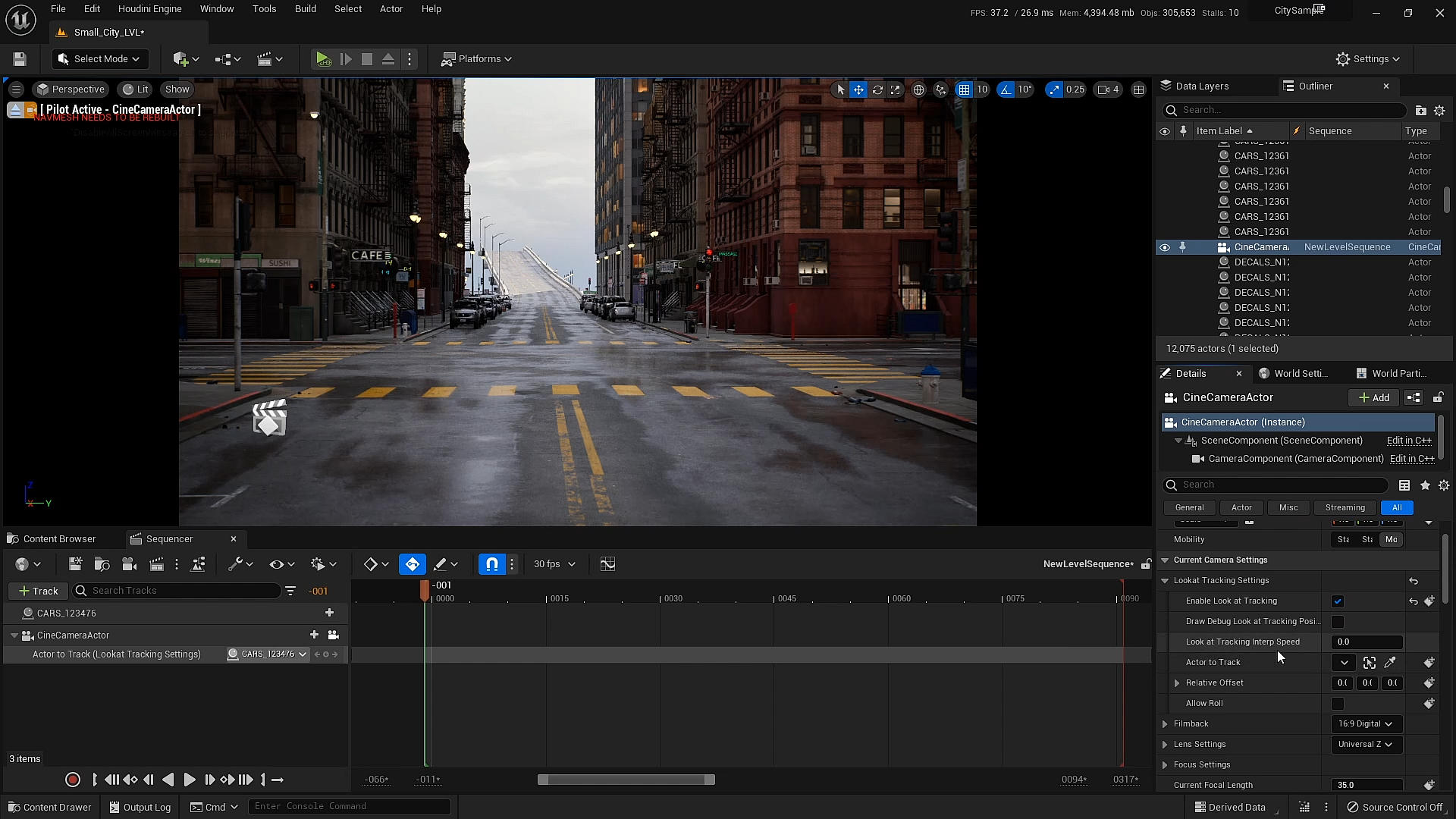Select the rotate transform gizmo icon

coord(877,89)
